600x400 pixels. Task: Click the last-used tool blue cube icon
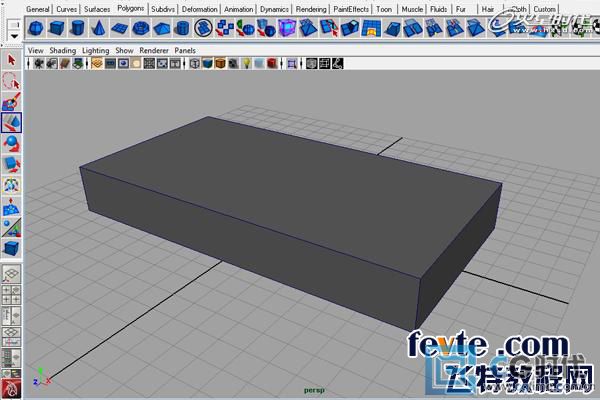pyautogui.click(x=11, y=248)
